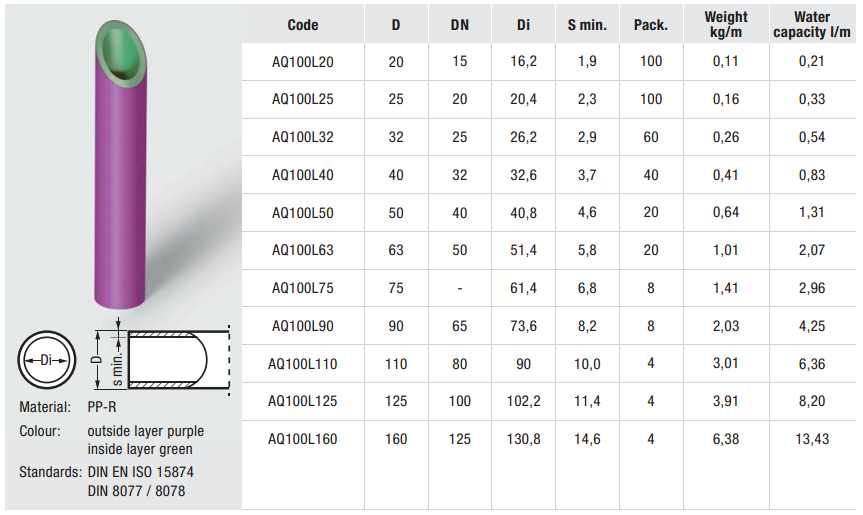Screen dimensions: 863x515
Task: Click the Water capacity l/m column header
Action: (x=812, y=25)
